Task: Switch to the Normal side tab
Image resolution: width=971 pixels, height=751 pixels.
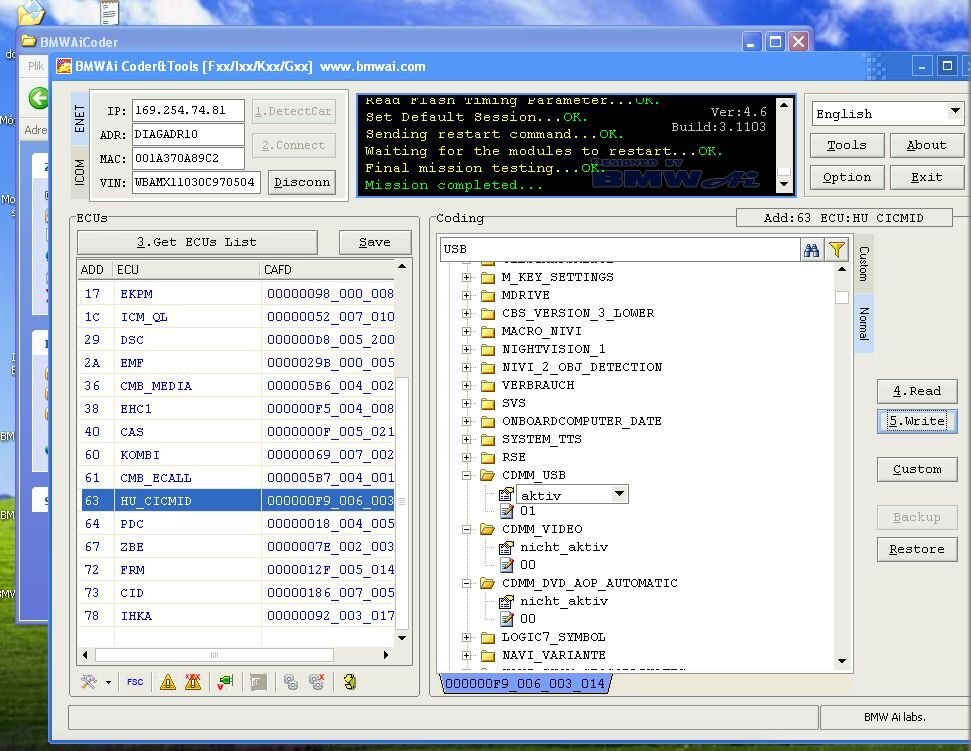Action: 864,323
